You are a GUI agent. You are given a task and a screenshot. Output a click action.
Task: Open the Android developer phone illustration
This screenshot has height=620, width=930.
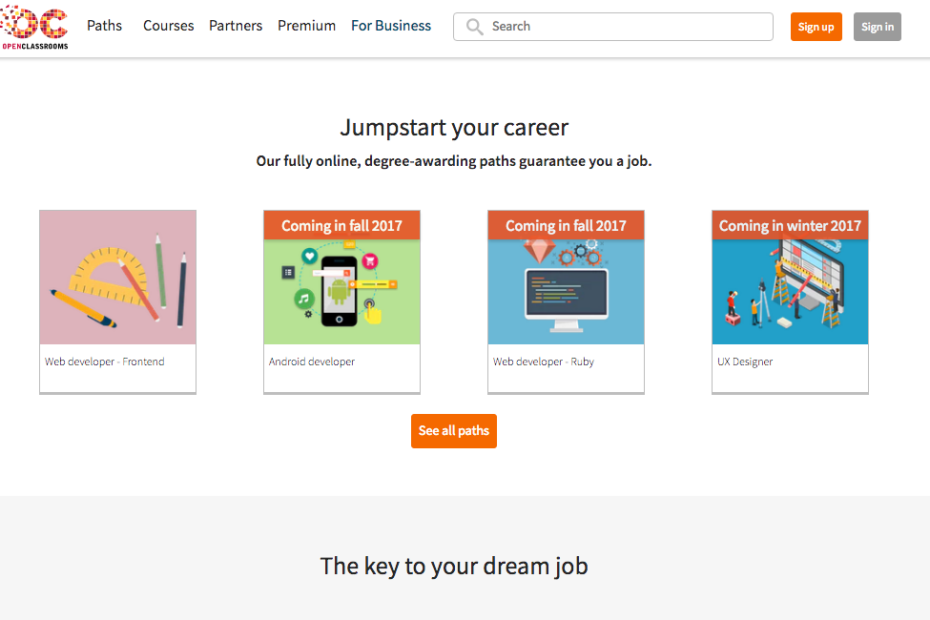pyautogui.click(x=342, y=291)
